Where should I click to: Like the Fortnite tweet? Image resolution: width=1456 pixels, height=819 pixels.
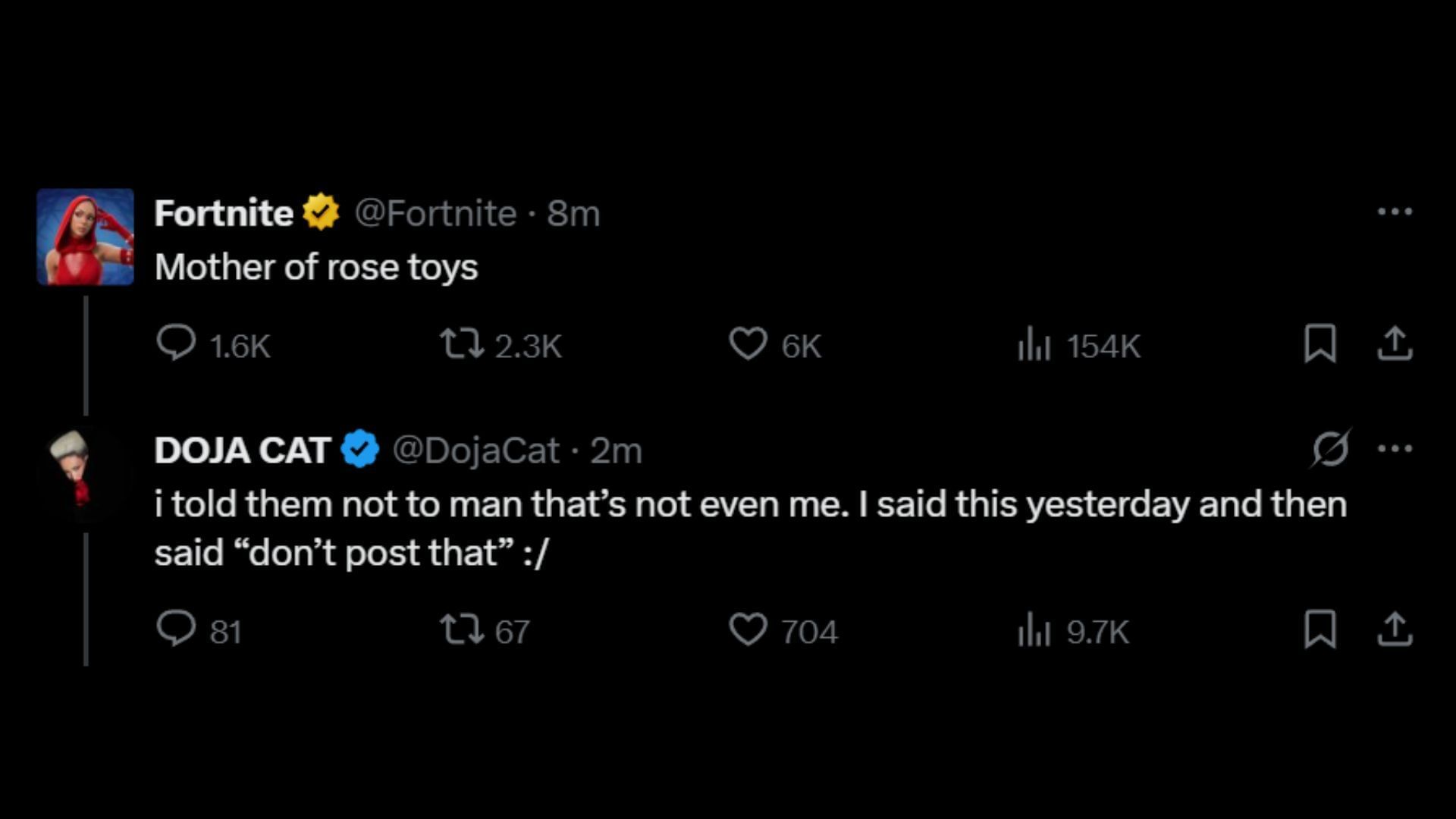click(x=748, y=344)
